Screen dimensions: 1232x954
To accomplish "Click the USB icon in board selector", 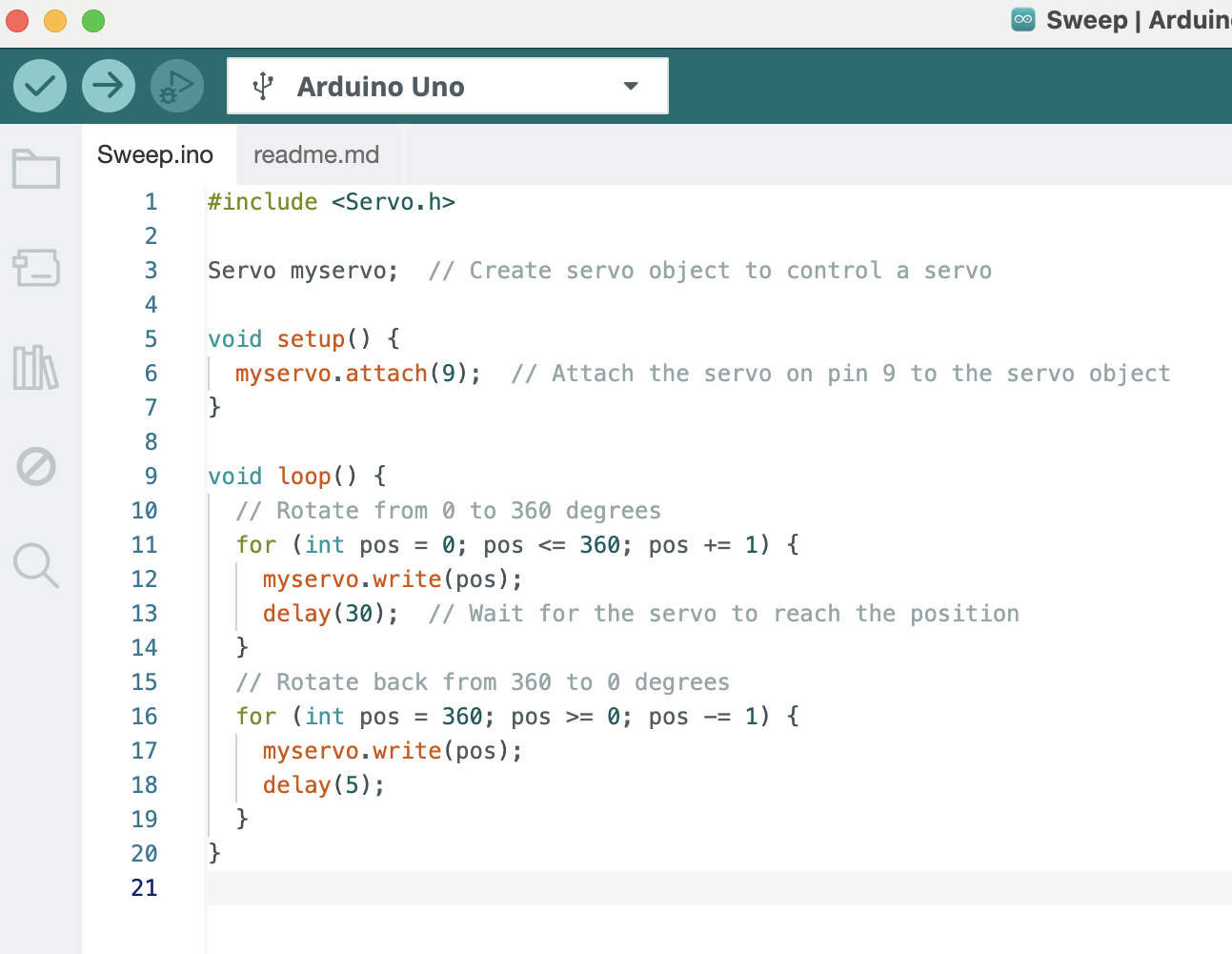I will 264,87.
